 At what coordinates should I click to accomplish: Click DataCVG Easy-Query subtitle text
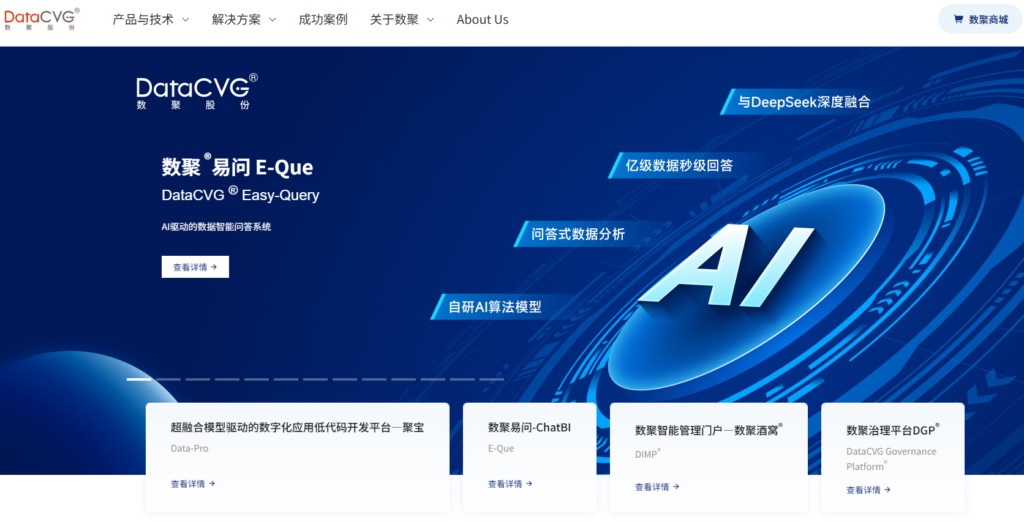tap(240, 195)
